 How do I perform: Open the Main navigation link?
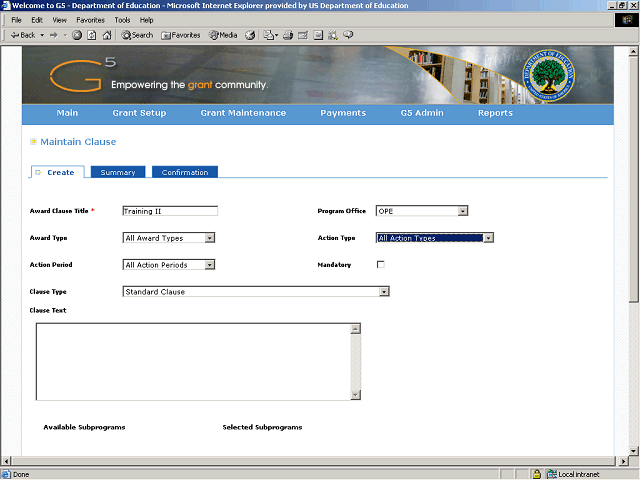pos(67,113)
